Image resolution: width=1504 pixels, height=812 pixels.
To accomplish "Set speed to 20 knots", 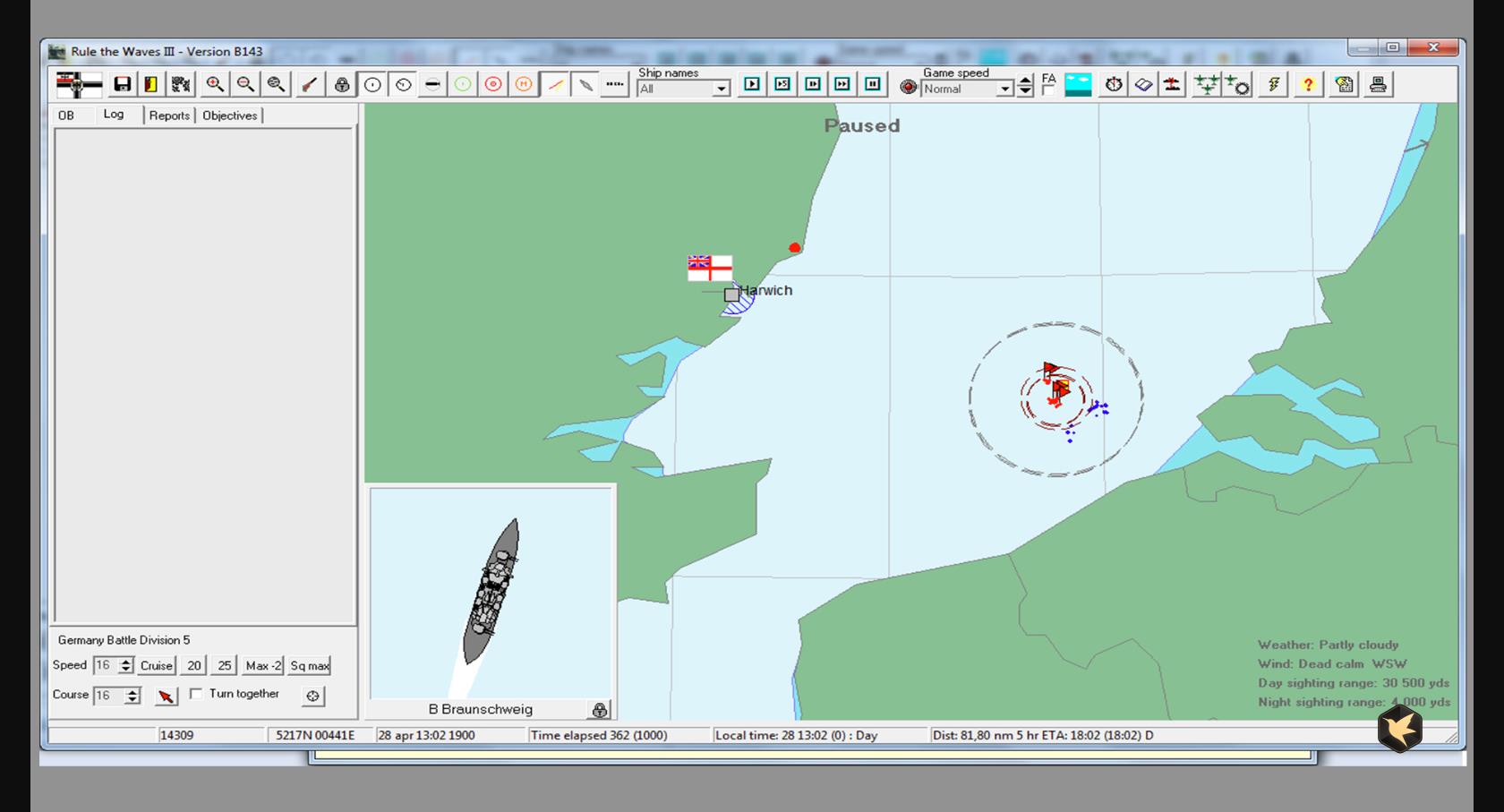I will coord(194,665).
